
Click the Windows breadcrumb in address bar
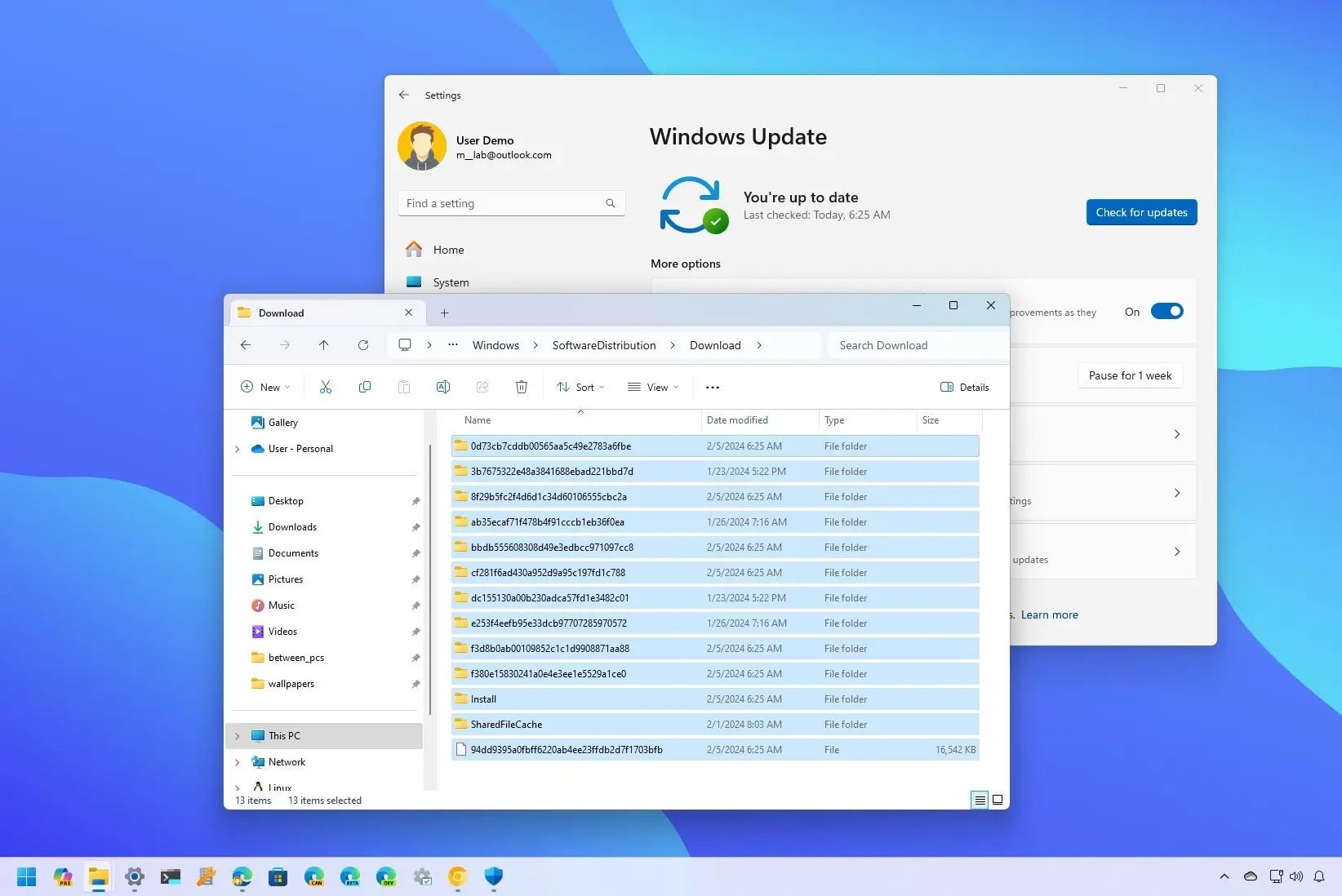[x=495, y=345]
